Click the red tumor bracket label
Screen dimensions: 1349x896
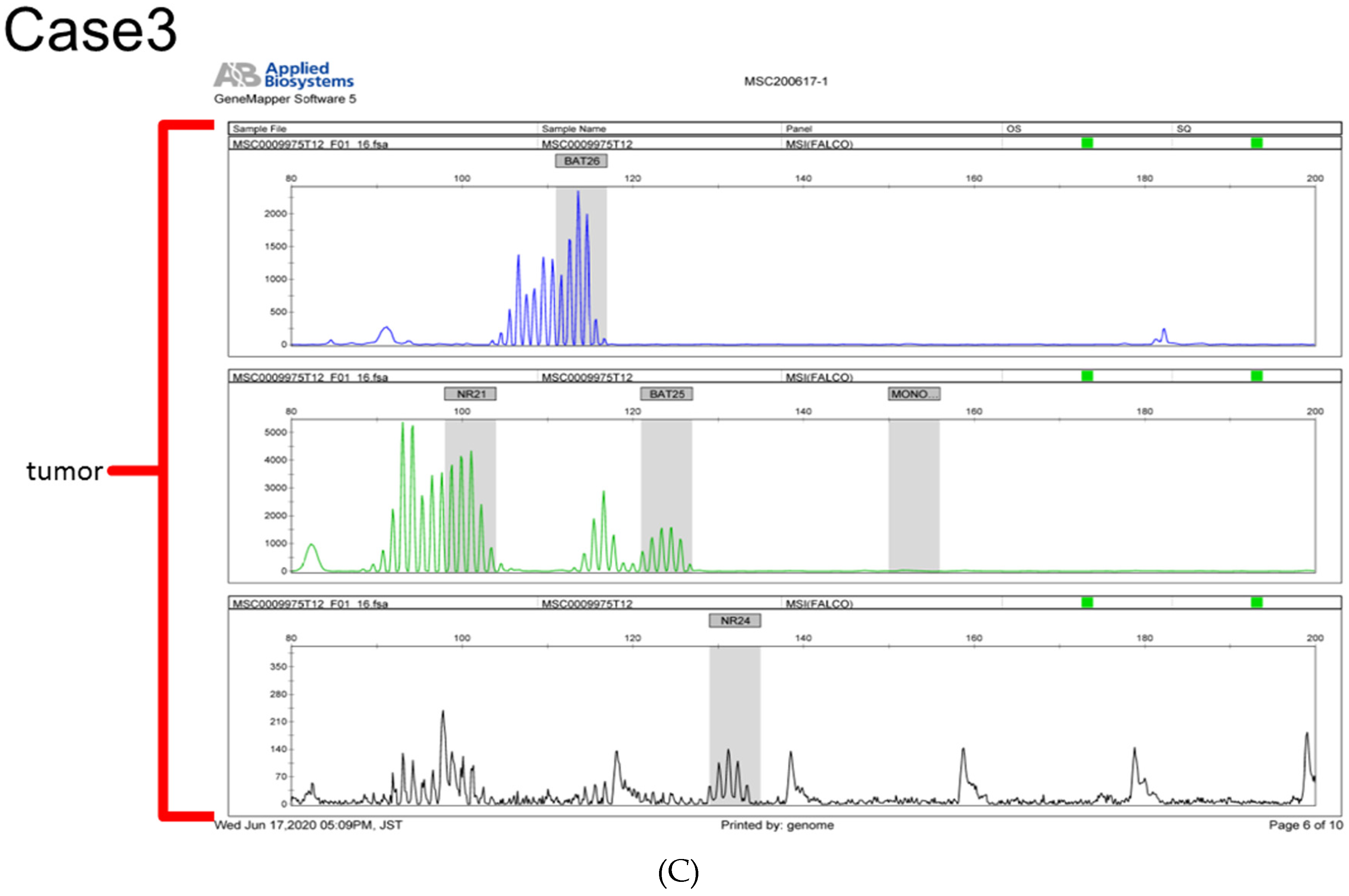coord(64,471)
